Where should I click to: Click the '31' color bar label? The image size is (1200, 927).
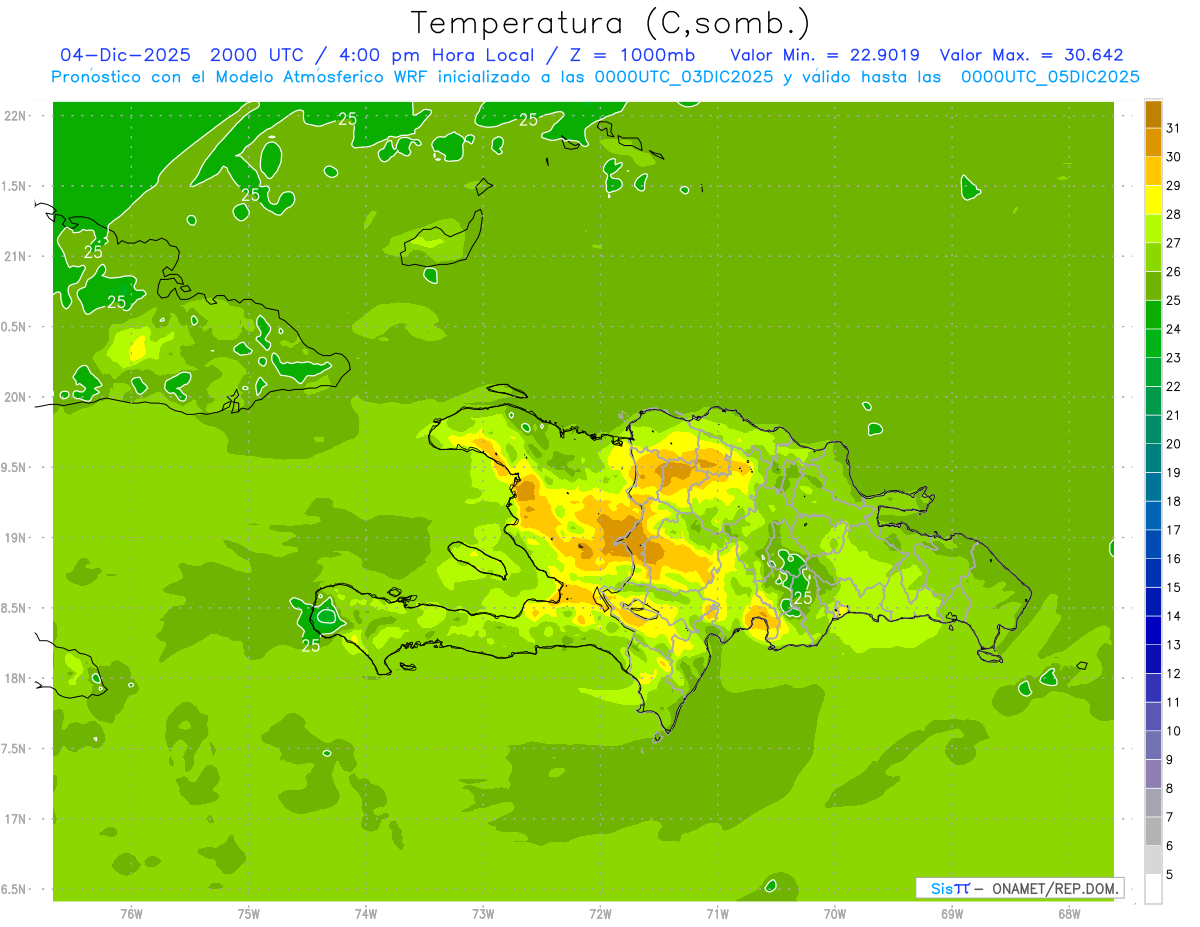pyautogui.click(x=1174, y=128)
